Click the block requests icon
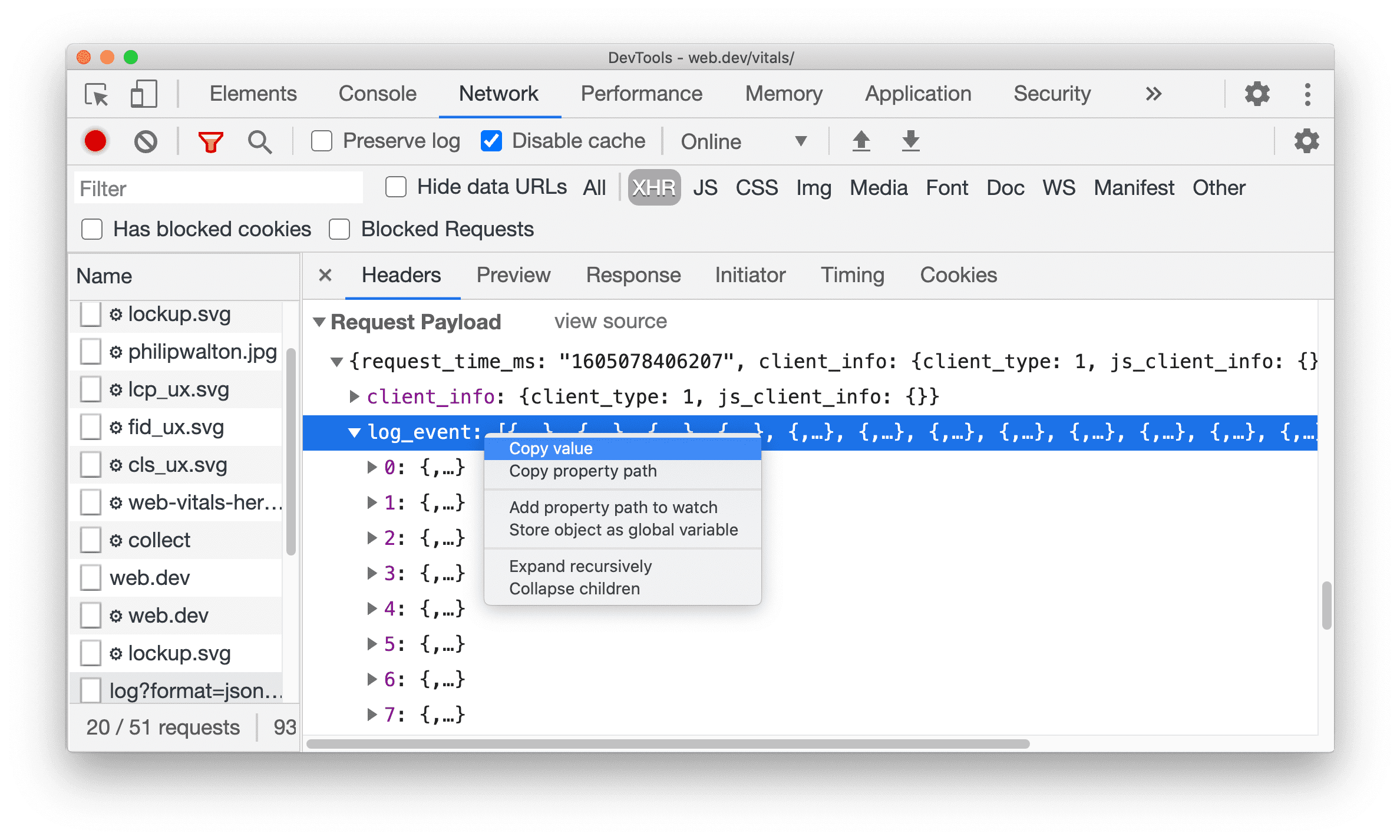Viewport: 1400px width, 840px height. (x=145, y=140)
